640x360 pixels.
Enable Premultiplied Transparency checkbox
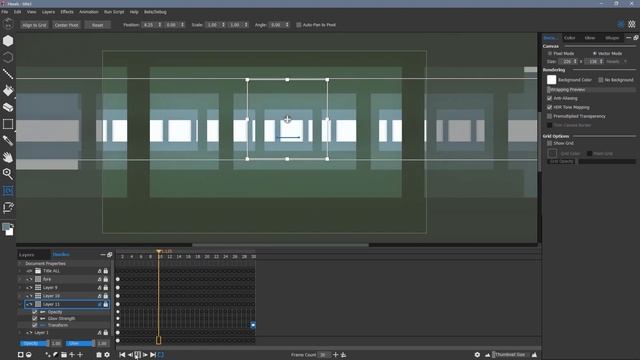(x=549, y=116)
